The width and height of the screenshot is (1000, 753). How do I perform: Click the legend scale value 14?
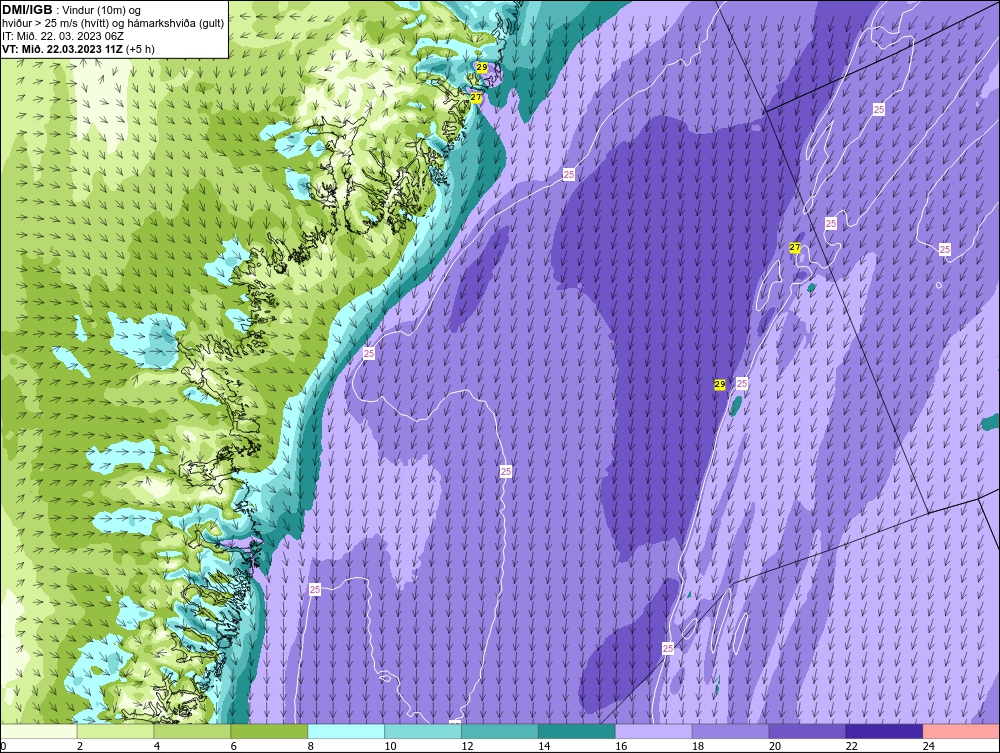click(x=544, y=746)
